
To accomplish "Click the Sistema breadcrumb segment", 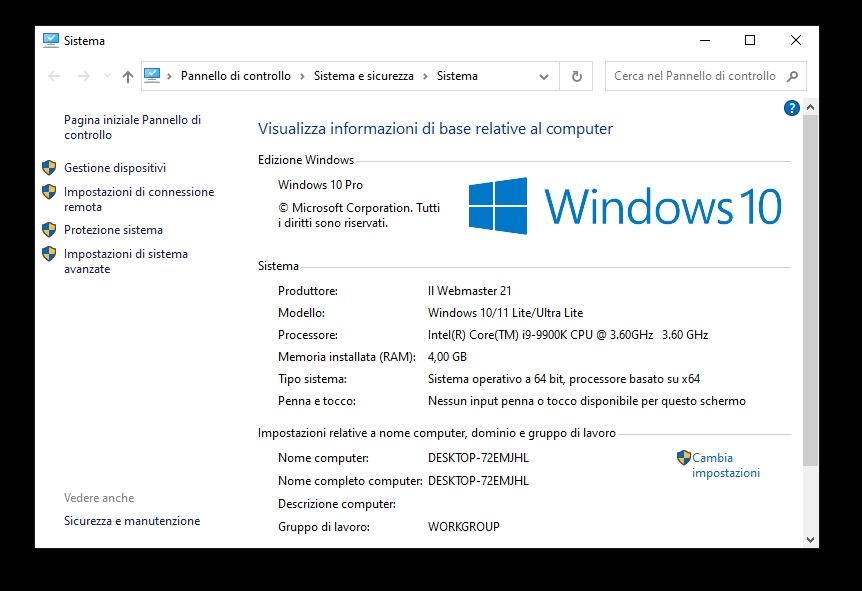I will [x=457, y=76].
